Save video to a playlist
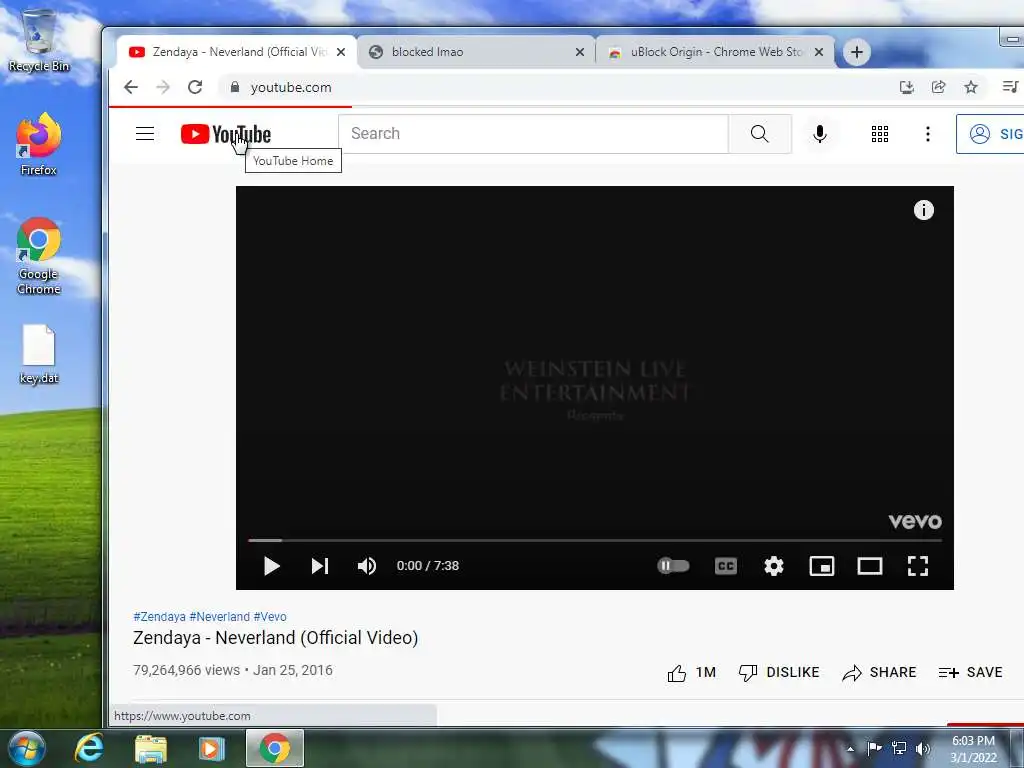 pos(970,673)
